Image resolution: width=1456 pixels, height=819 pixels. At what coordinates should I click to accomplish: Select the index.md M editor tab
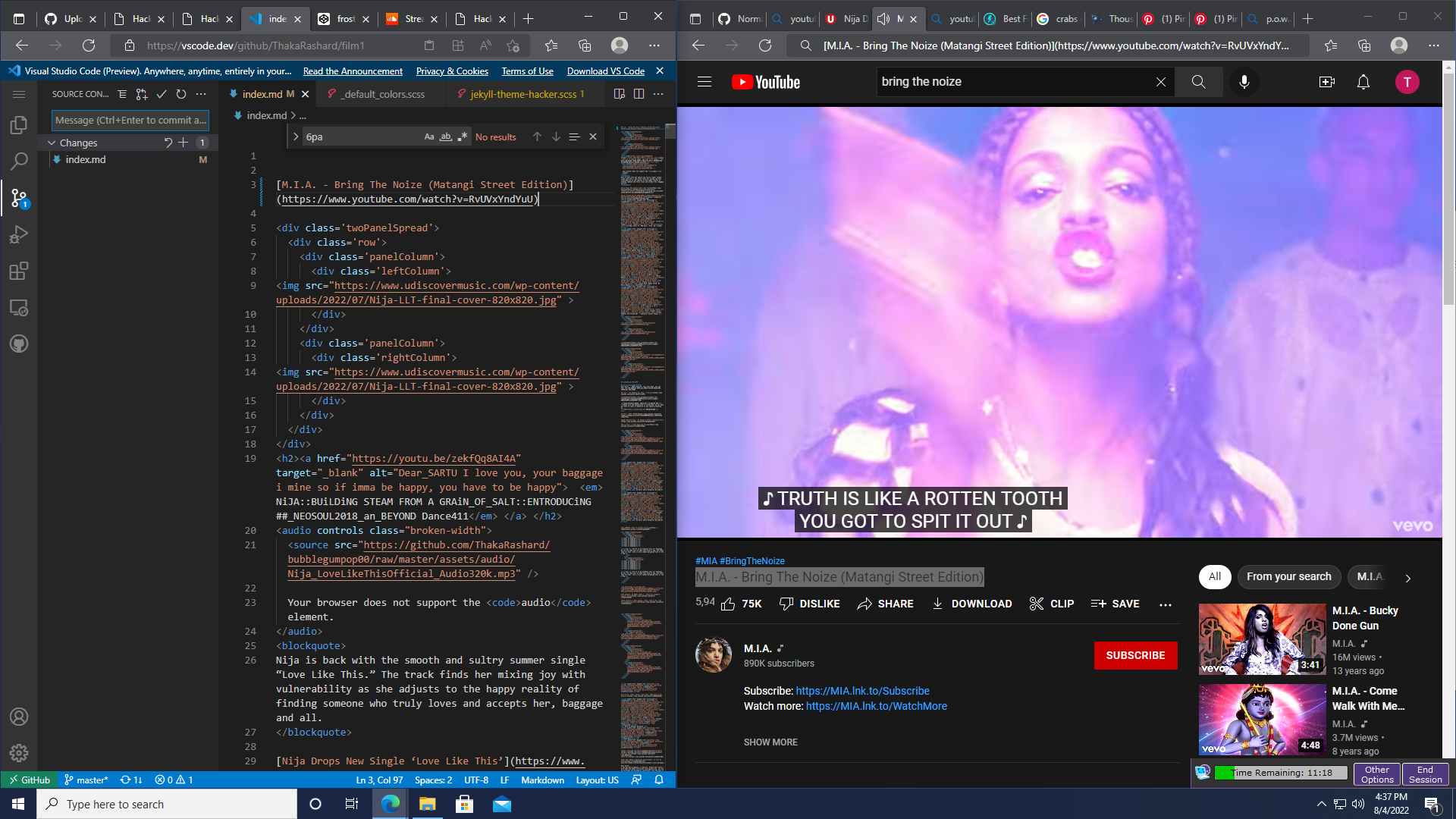(268, 94)
